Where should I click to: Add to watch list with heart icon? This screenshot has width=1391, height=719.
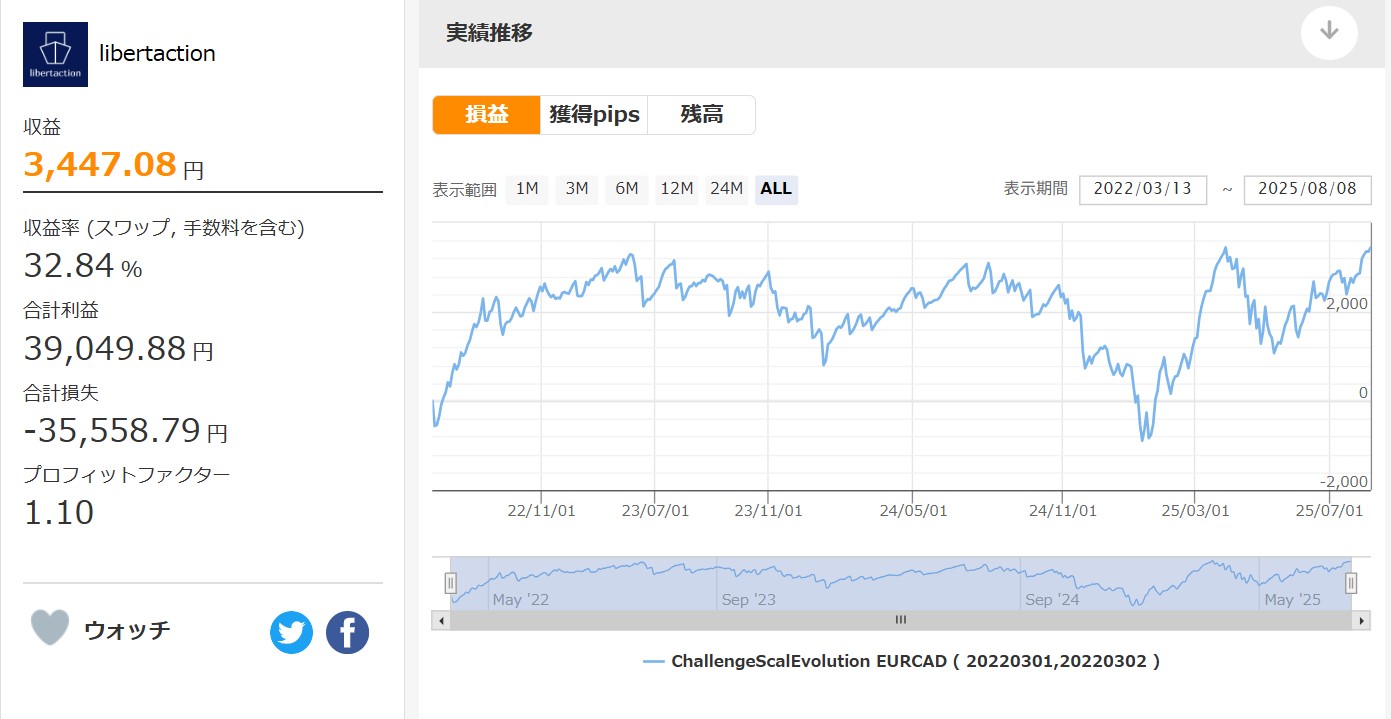click(49, 628)
